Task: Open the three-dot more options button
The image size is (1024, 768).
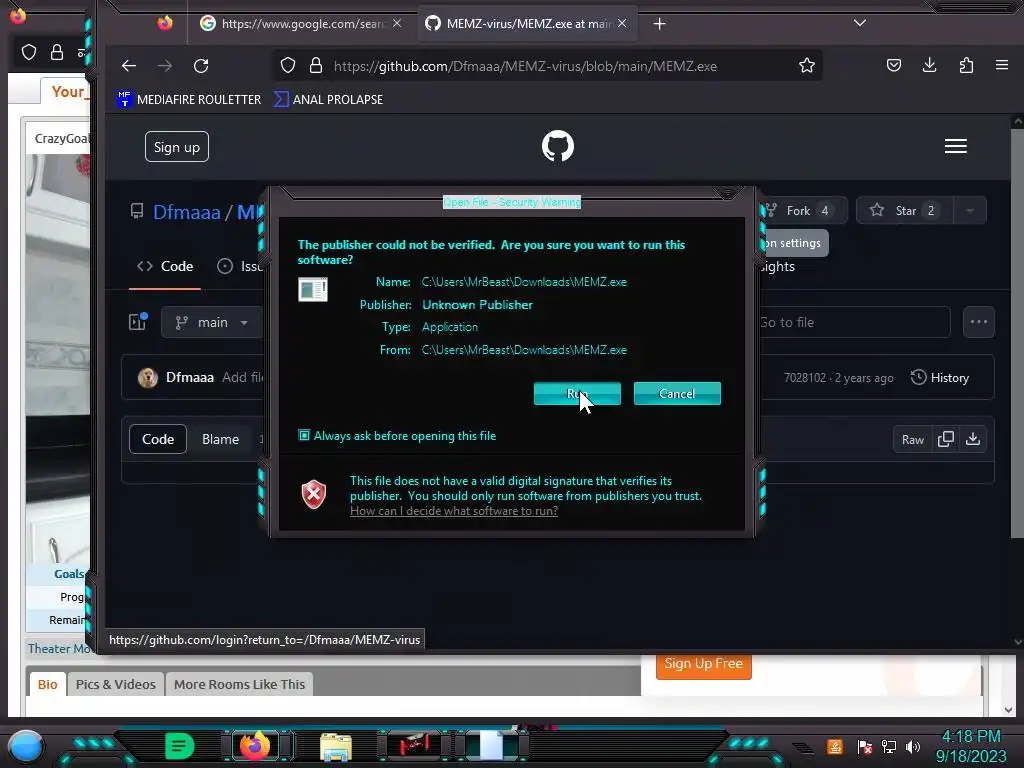Action: tap(978, 322)
